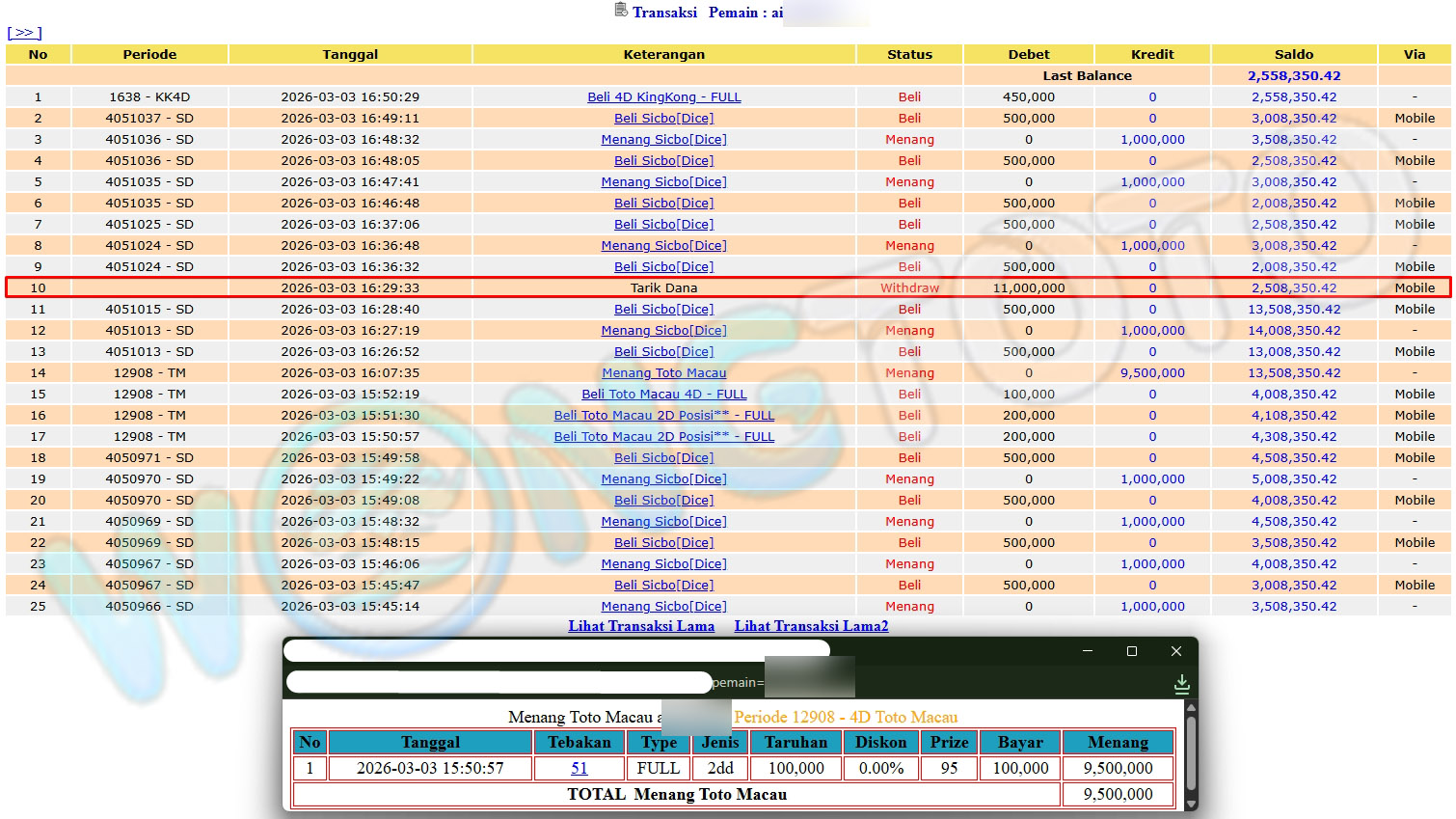
Task: Open Beli Toto Macau 4D - FULL link
Action: [663, 395]
